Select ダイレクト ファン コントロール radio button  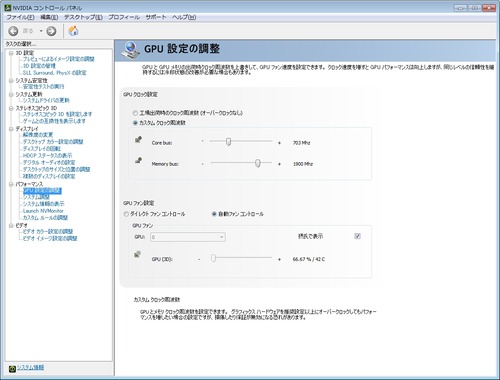pos(126,214)
